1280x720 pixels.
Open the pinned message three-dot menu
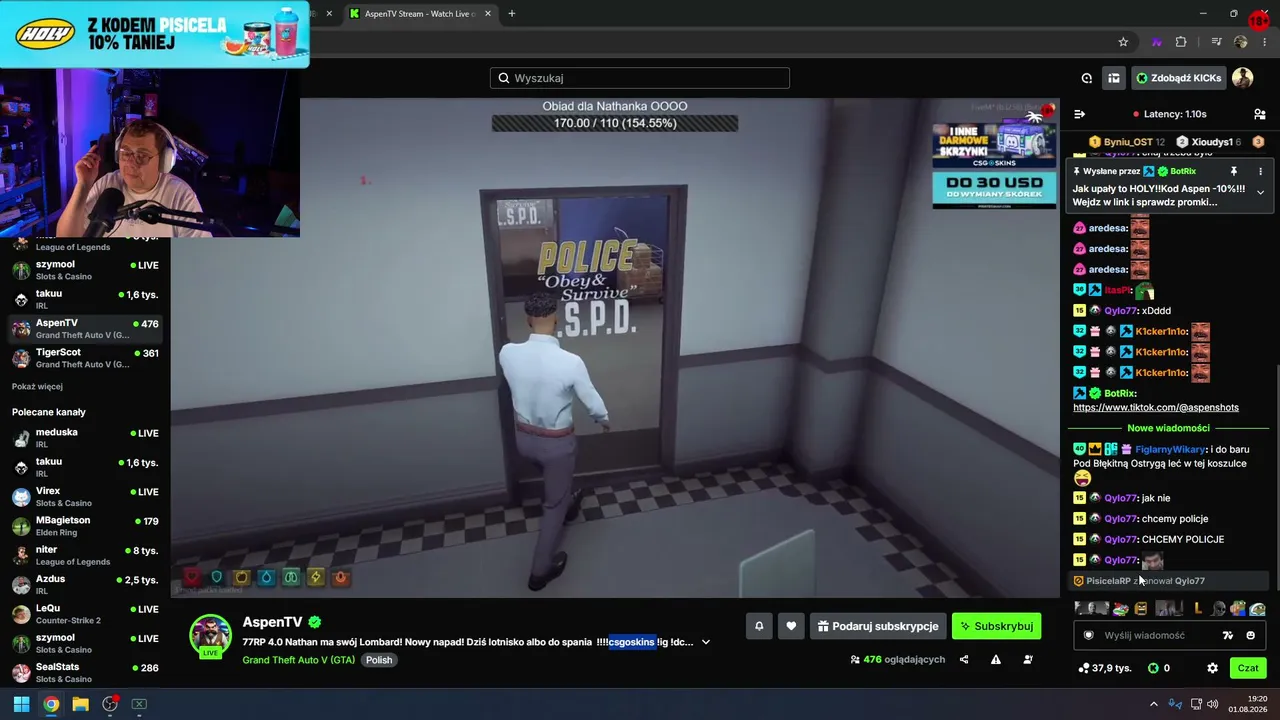coord(1260,171)
